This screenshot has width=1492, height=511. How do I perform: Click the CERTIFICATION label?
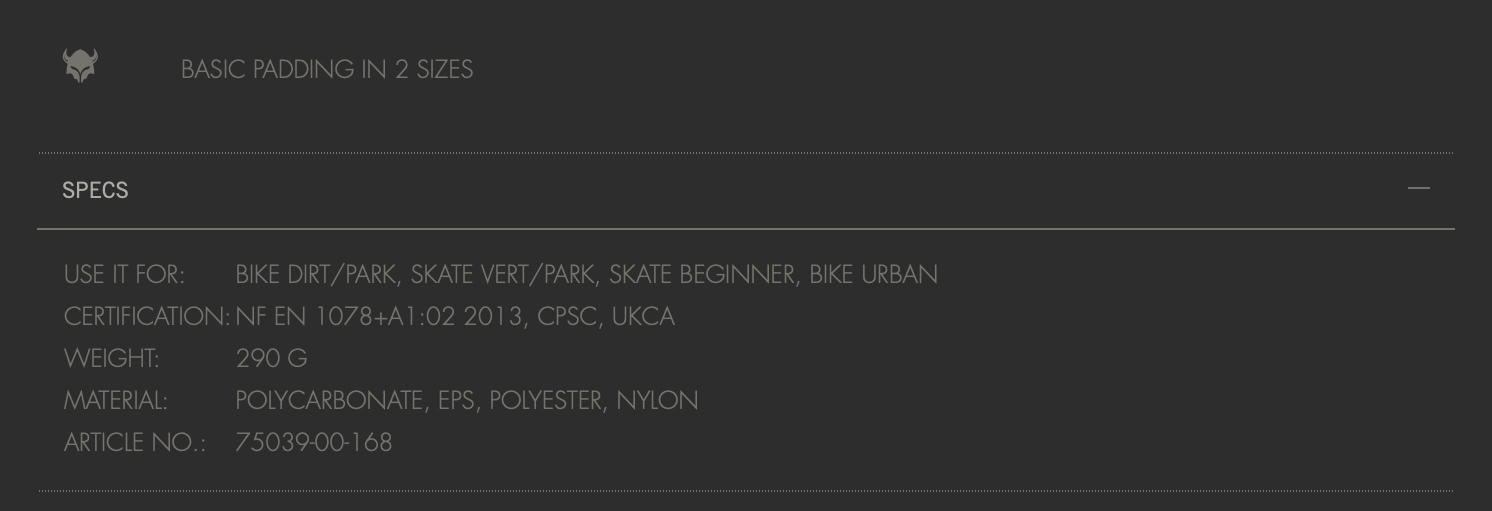pos(147,316)
